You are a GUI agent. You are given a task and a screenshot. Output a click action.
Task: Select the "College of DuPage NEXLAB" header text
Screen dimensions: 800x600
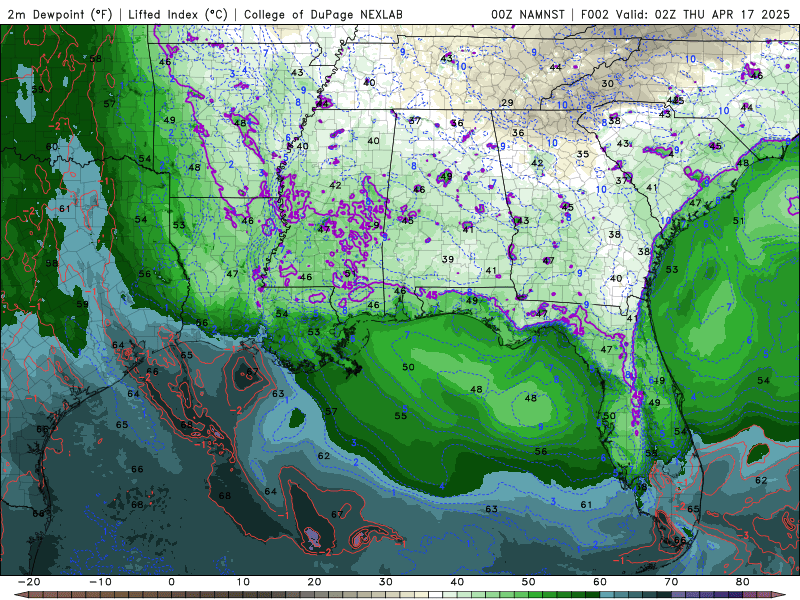pos(323,15)
